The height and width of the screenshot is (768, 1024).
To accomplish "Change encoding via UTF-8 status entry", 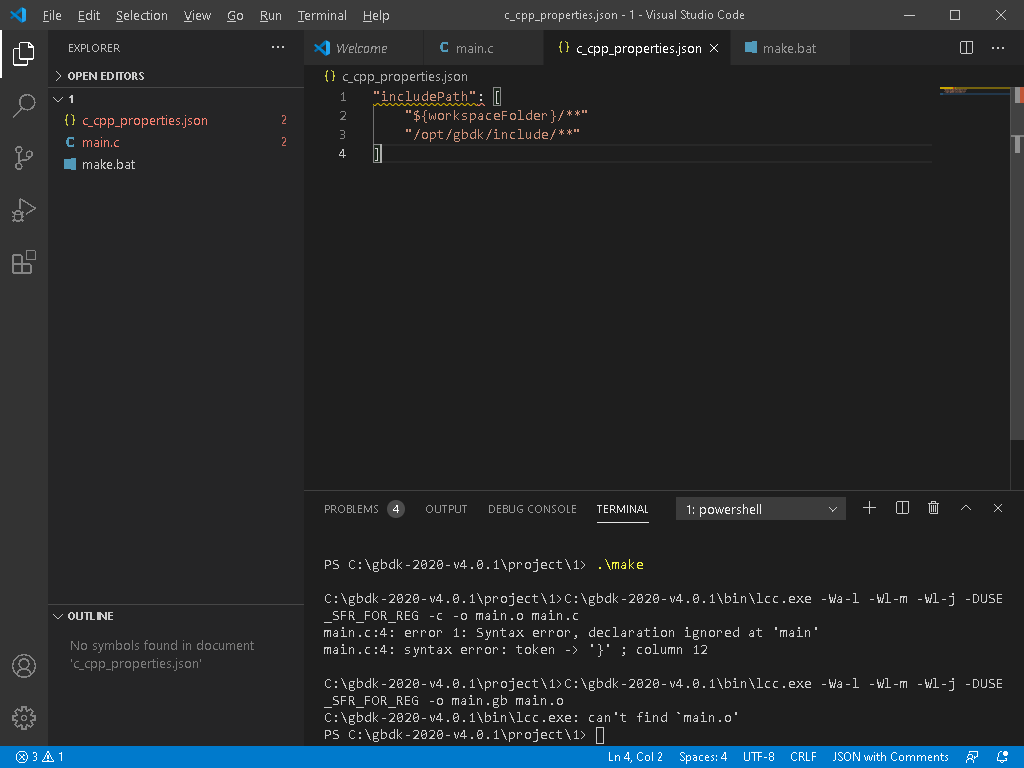I will (x=758, y=757).
